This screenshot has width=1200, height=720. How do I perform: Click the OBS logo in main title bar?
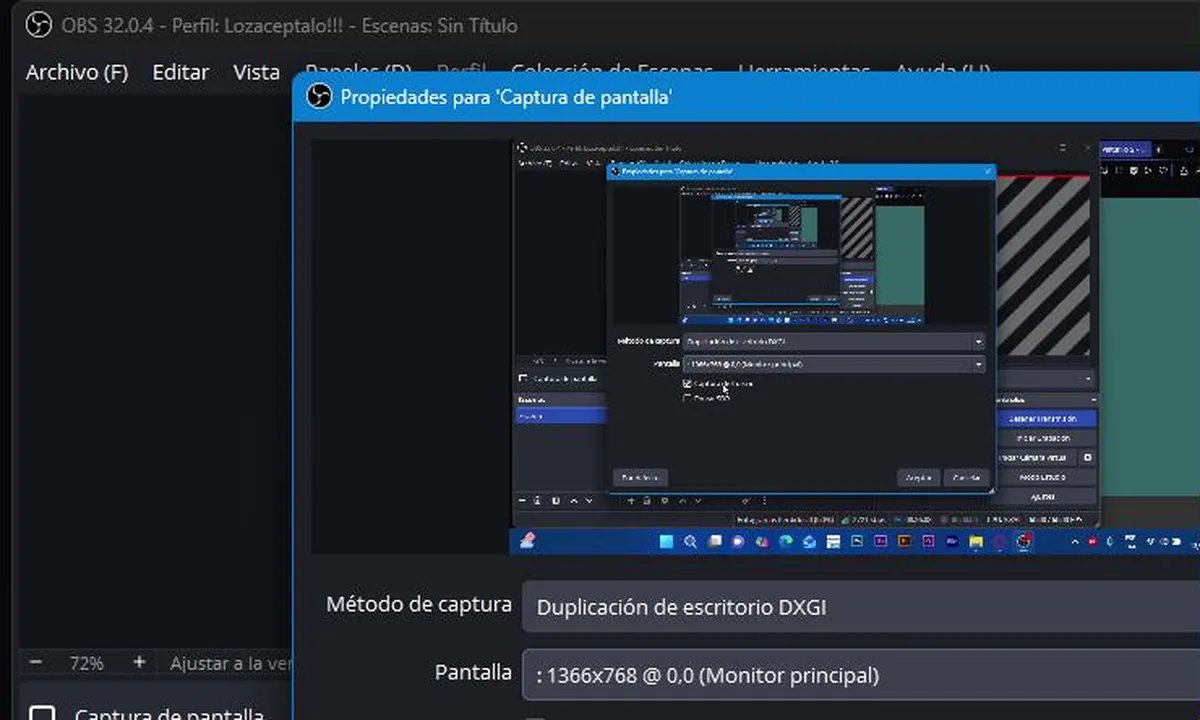pos(38,24)
